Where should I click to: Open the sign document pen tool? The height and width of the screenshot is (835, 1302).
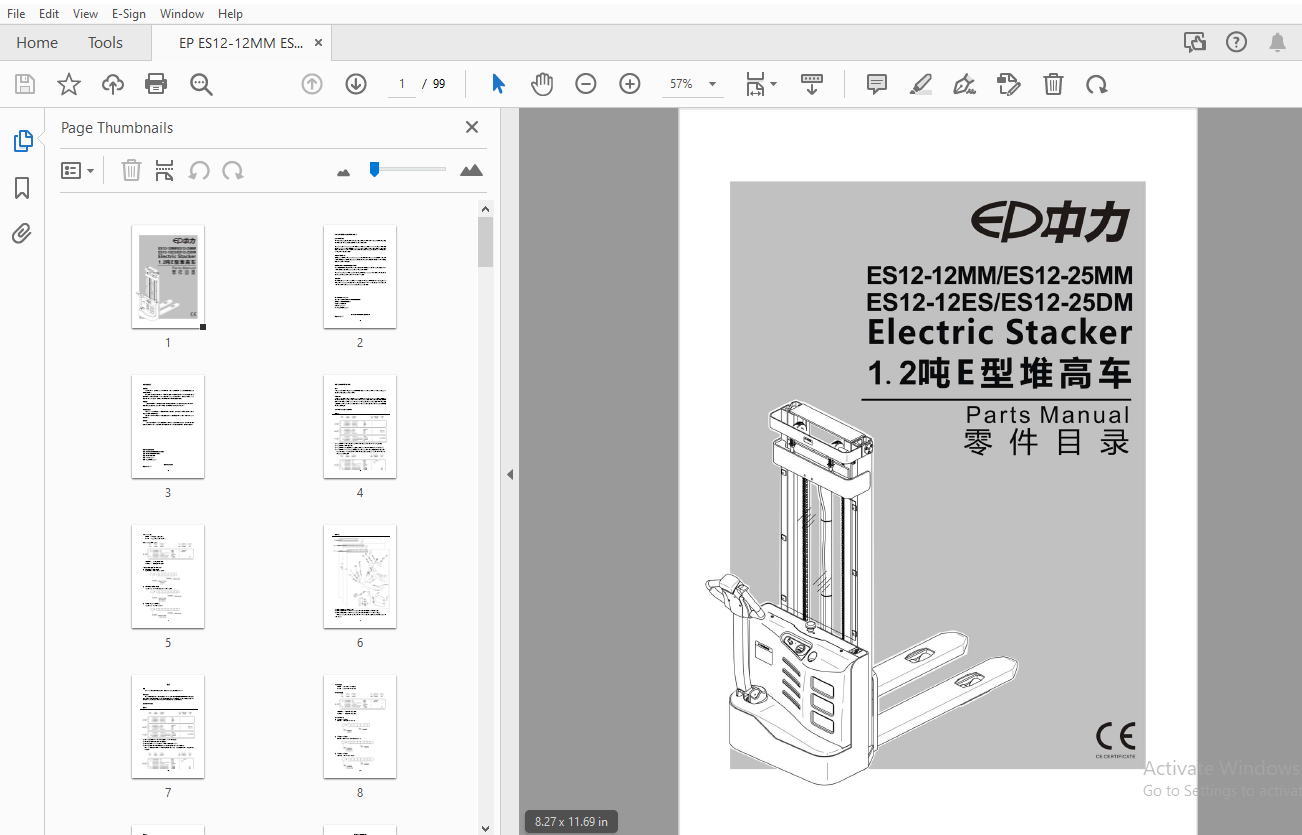[965, 84]
